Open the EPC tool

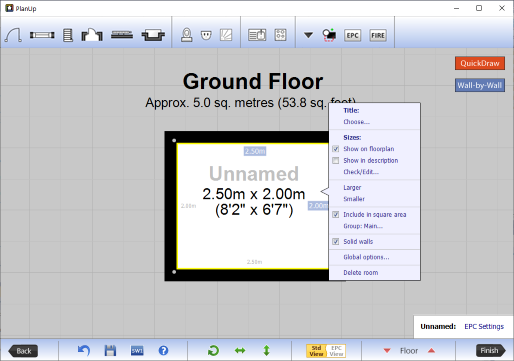point(352,35)
